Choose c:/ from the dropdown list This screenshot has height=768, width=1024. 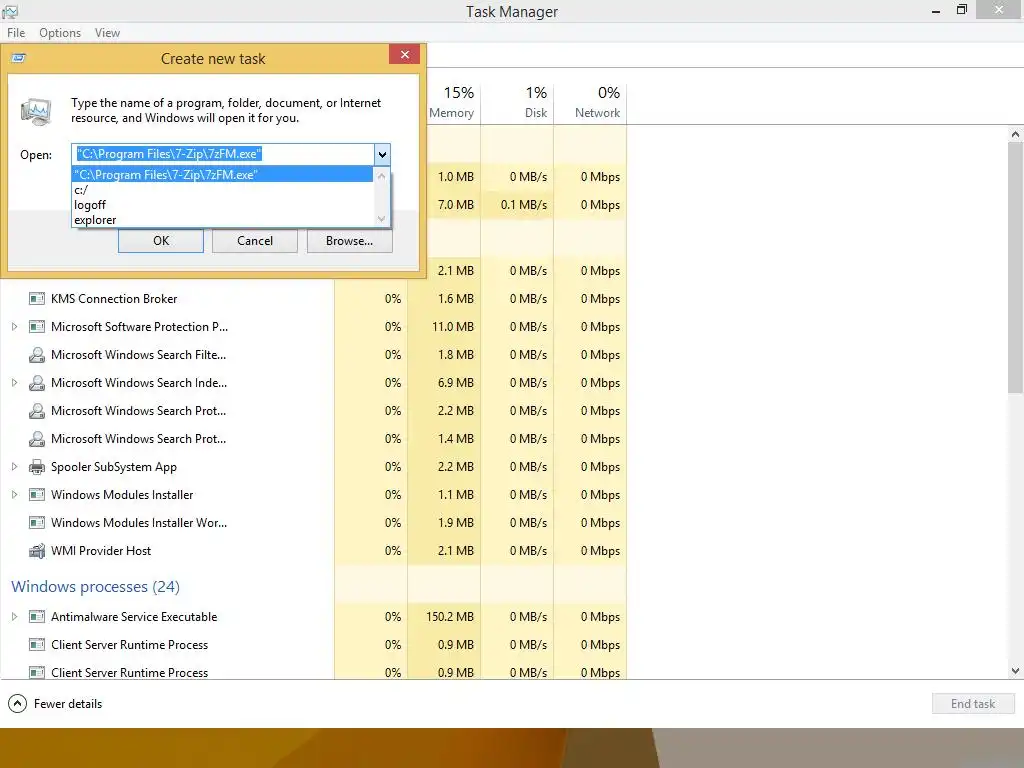pyautogui.click(x=222, y=189)
